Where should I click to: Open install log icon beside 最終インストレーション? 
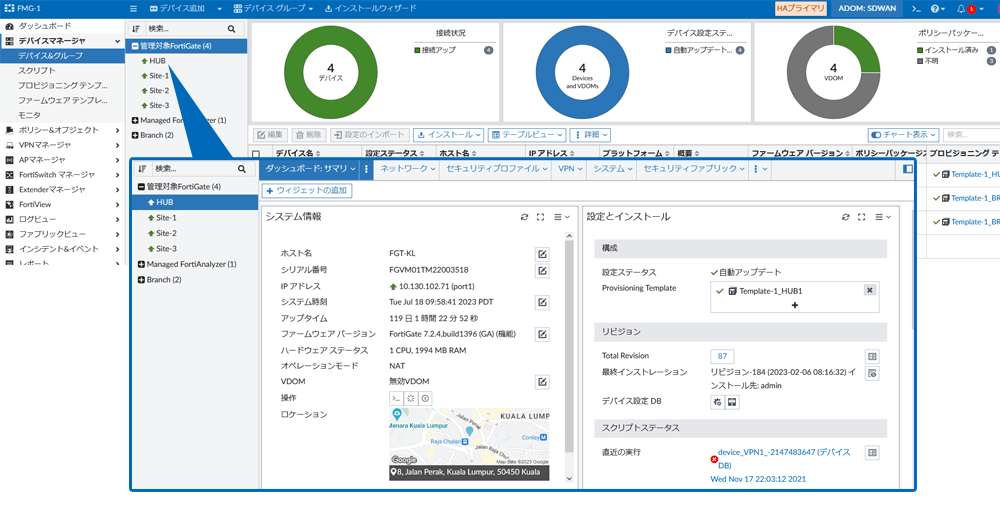coord(872,372)
